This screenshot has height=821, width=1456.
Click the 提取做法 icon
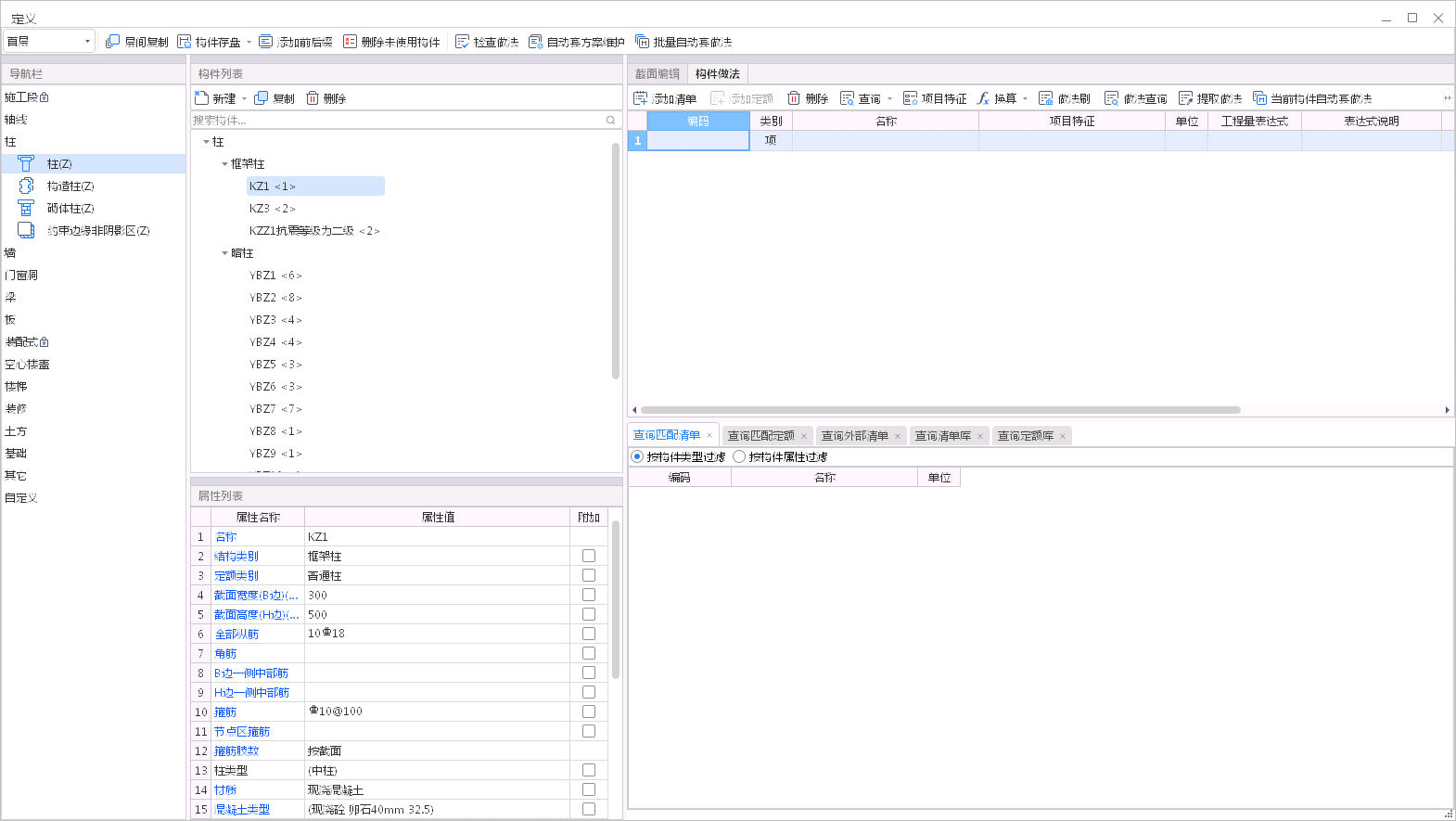tap(1185, 98)
